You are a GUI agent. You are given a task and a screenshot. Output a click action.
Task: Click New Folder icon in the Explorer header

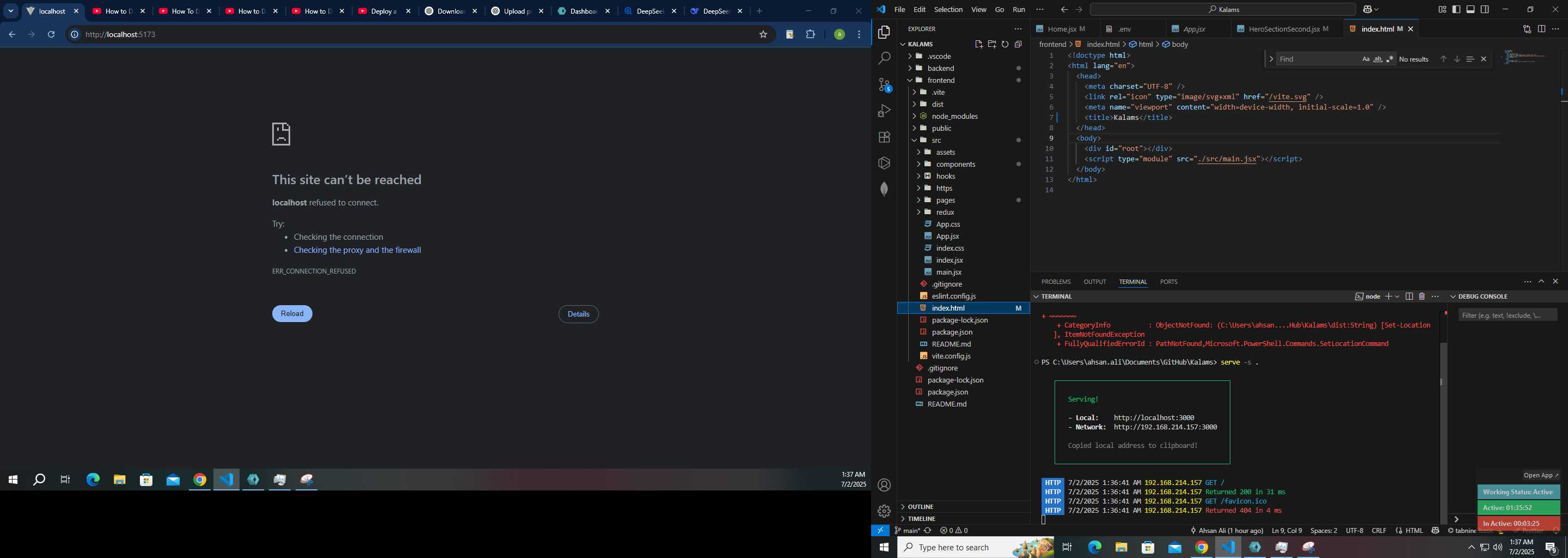point(991,44)
